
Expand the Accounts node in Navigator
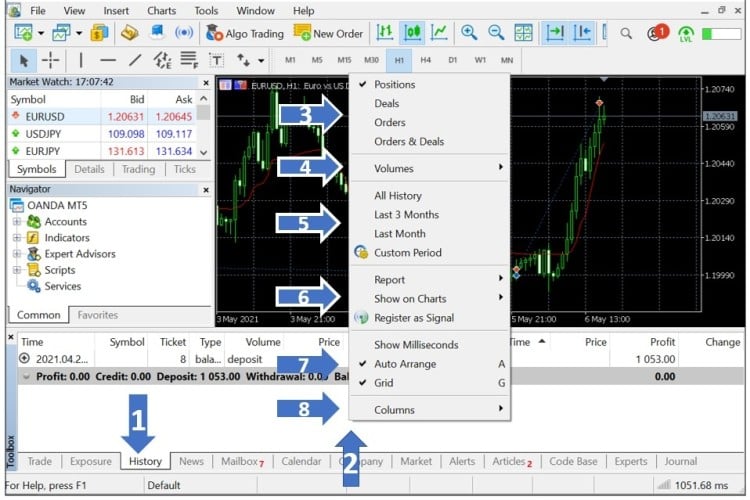click(17, 222)
